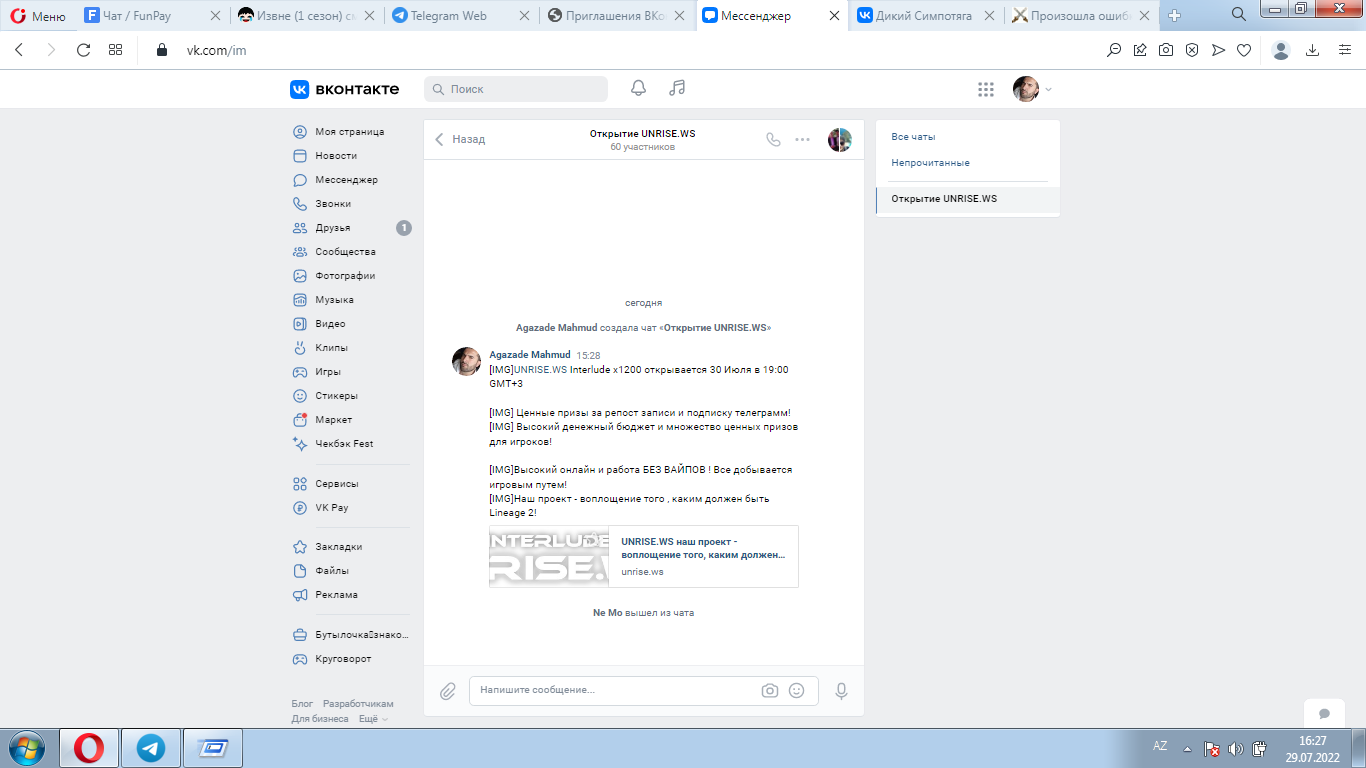1366x768 pixels.
Task: Reload the page using browser refresh icon
Action: point(84,50)
